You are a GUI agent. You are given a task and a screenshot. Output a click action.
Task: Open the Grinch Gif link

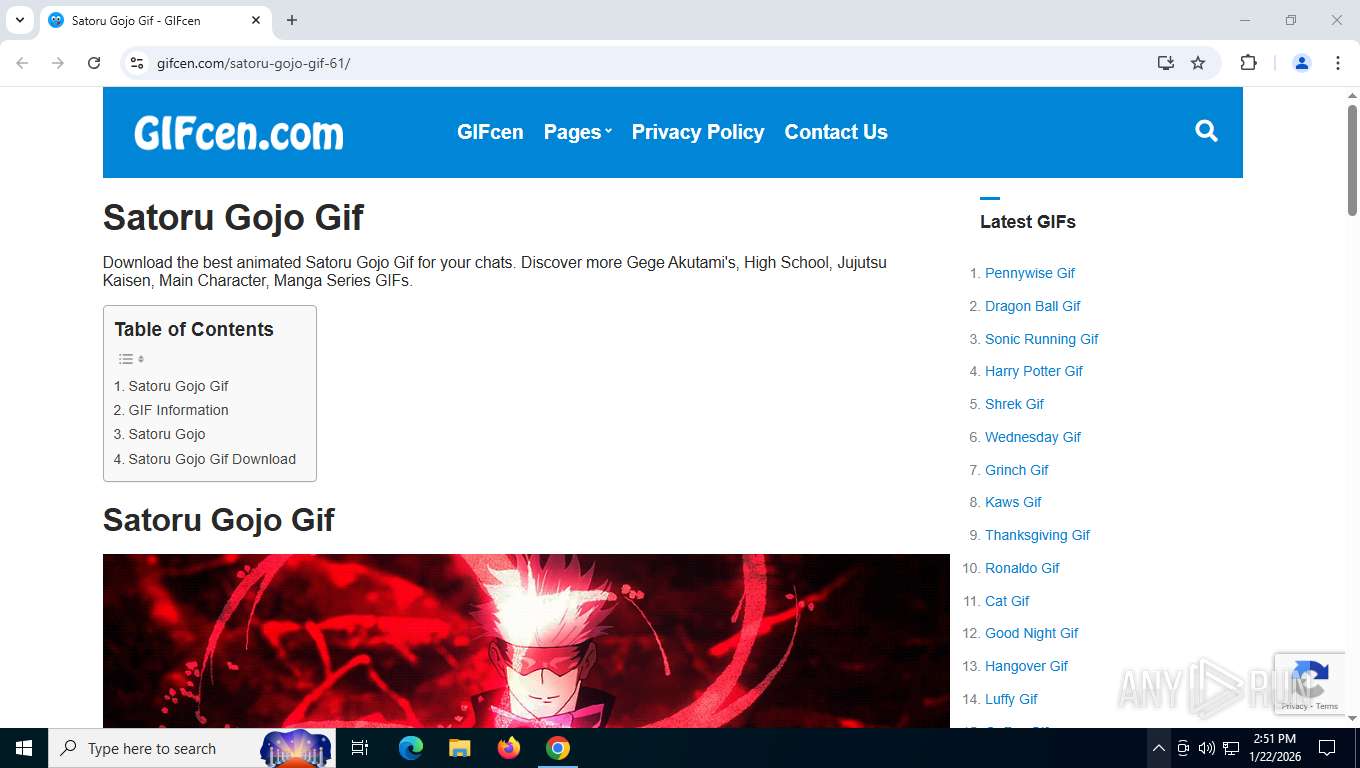[1017, 470]
